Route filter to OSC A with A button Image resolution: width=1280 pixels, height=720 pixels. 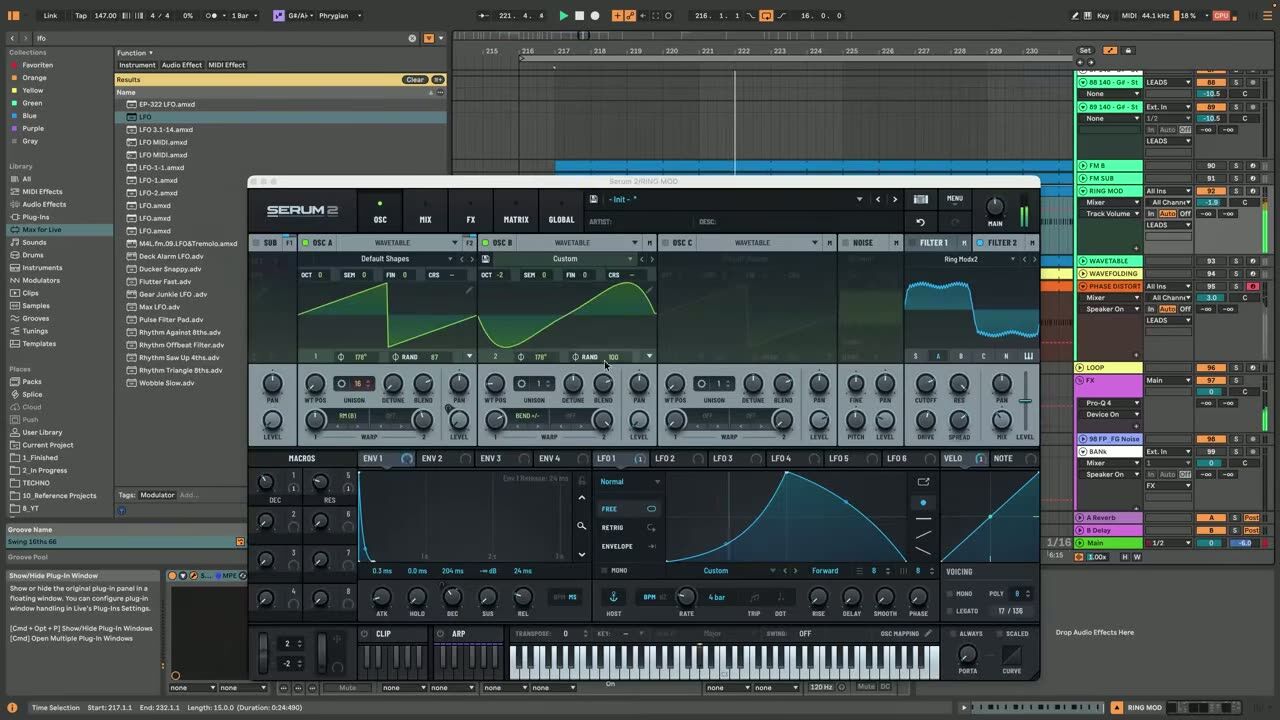click(x=938, y=356)
